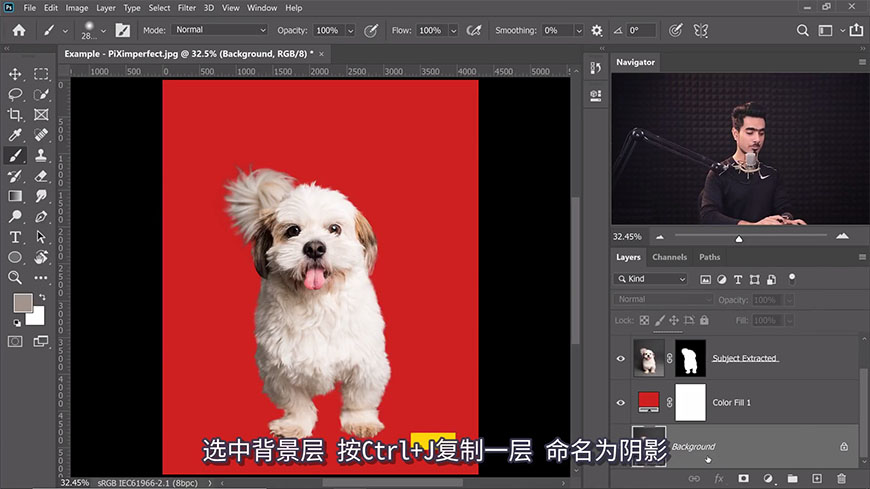This screenshot has width=870, height=489.
Task: Switch to the Channels tab
Action: pyautogui.click(x=669, y=257)
